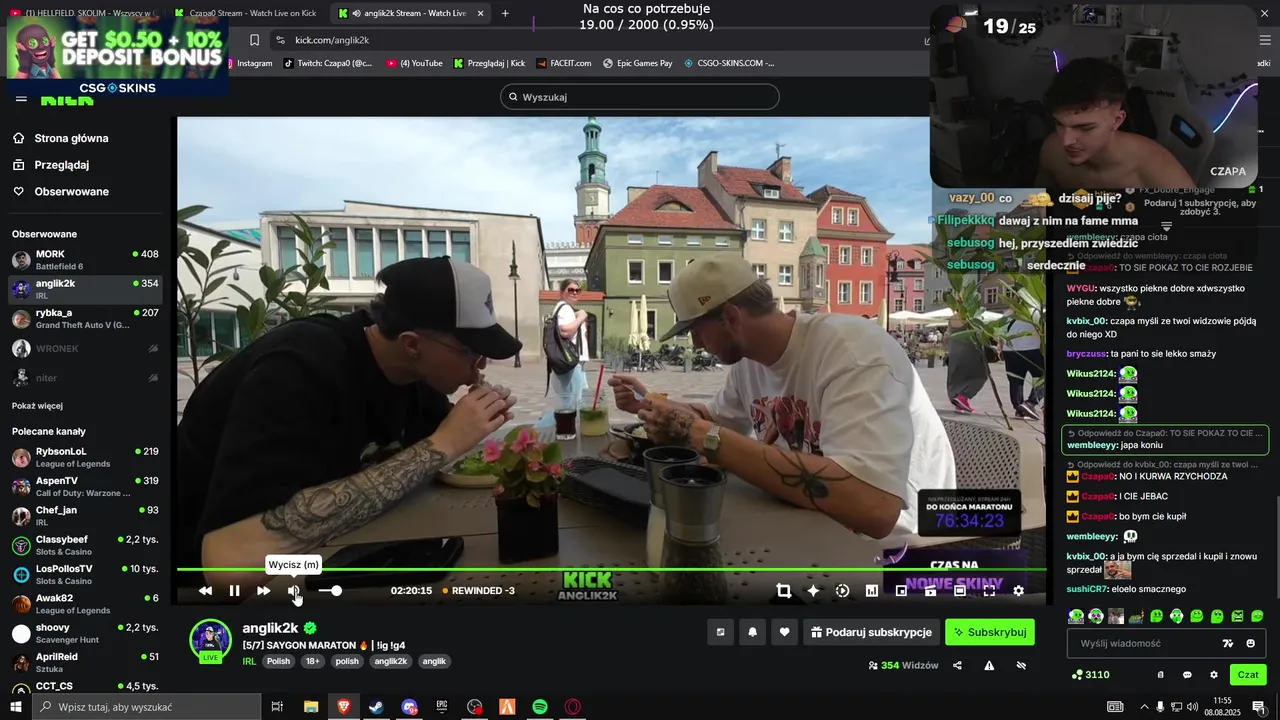1280x720 pixels.
Task: Toggle the hamburger sidebar menu
Action: 21,98
